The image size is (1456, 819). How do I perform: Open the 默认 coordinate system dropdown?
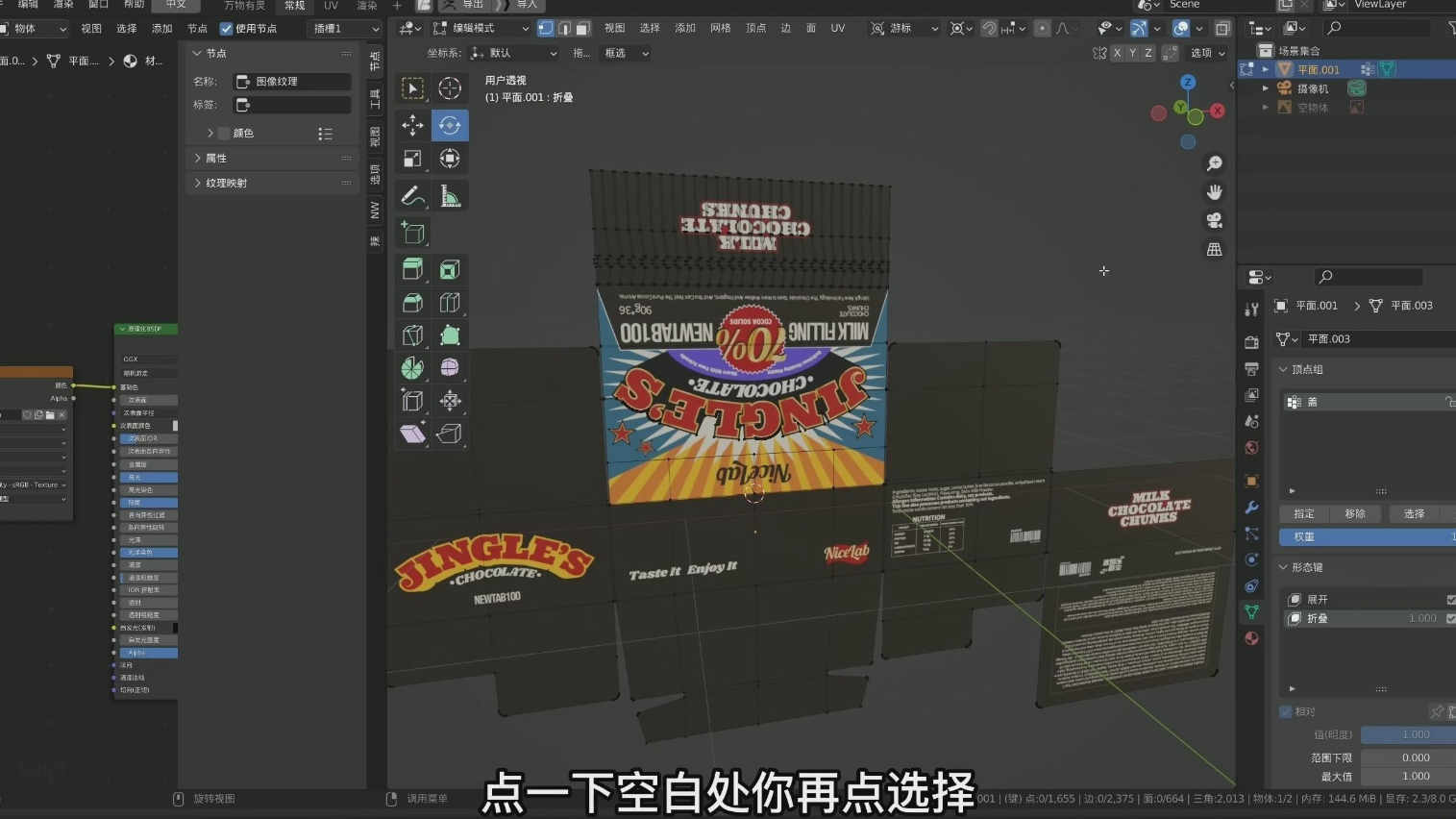(513, 54)
